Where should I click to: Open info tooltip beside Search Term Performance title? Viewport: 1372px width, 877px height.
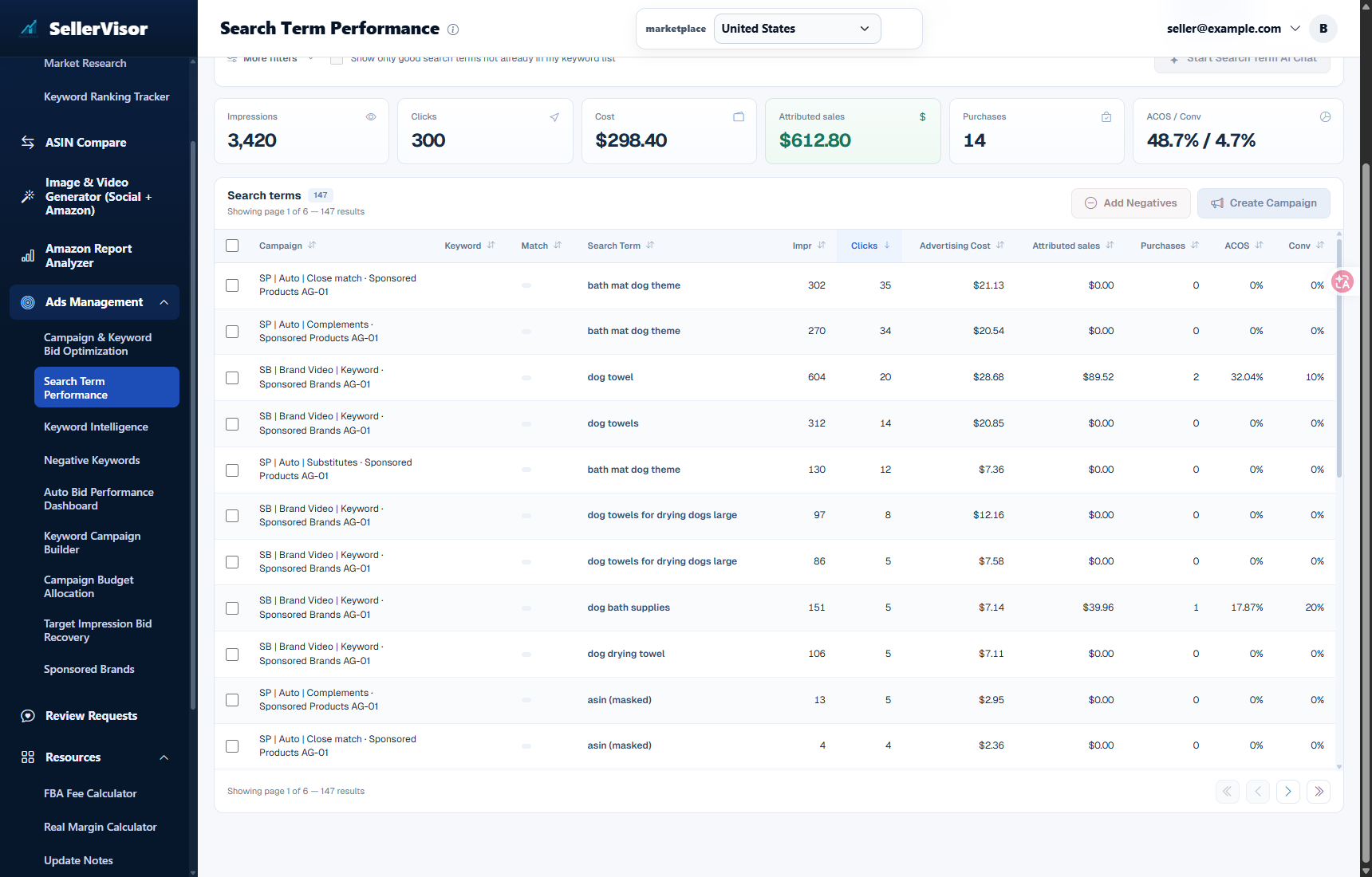pos(453,29)
